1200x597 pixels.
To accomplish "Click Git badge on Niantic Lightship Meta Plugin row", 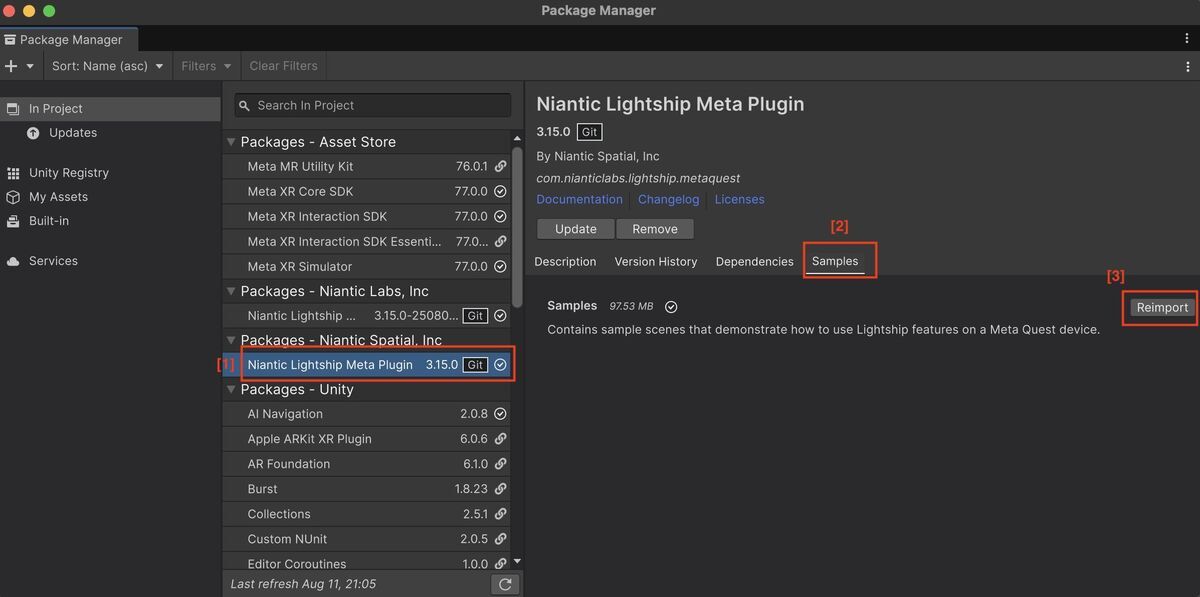I will click(475, 365).
